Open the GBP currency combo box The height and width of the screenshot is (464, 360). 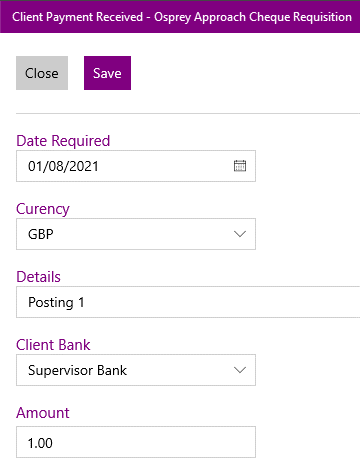click(x=136, y=234)
